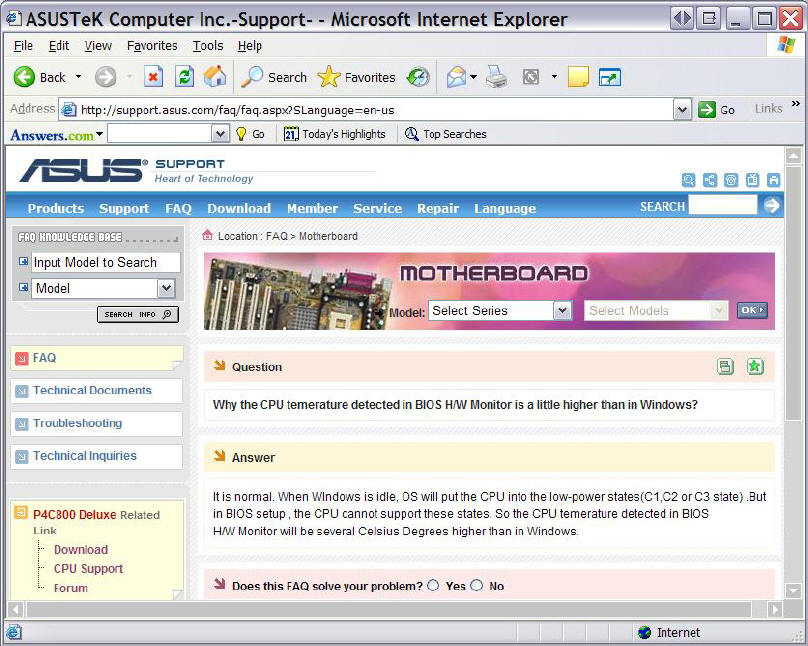
Task: Click the Stop loading icon
Action: pyautogui.click(x=153, y=77)
